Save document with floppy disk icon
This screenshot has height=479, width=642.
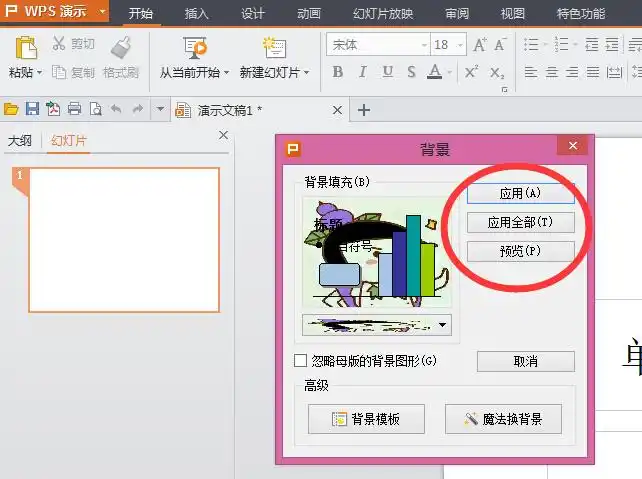tap(32, 109)
